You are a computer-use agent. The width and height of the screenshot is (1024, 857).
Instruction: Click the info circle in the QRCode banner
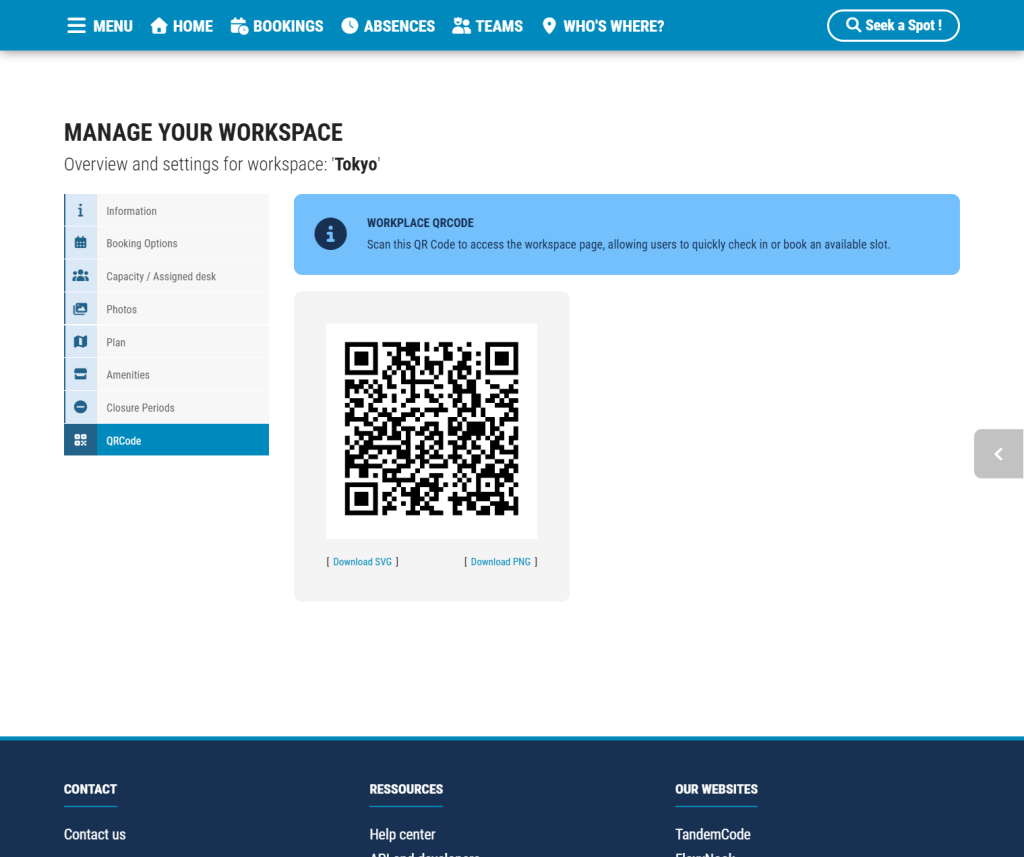(330, 234)
